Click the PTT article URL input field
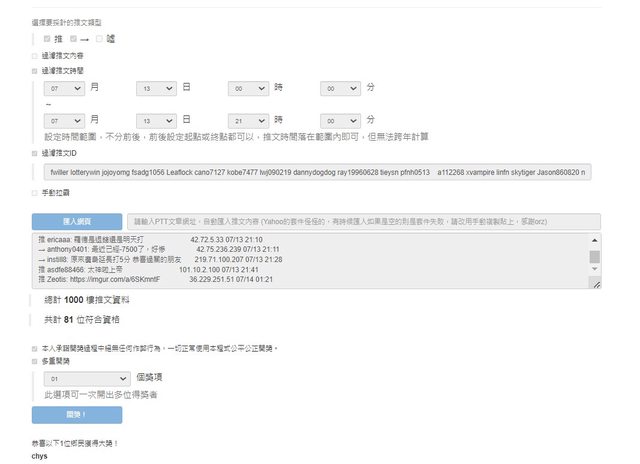Image resolution: width=640 pixels, height=464 pixels. (x=363, y=221)
